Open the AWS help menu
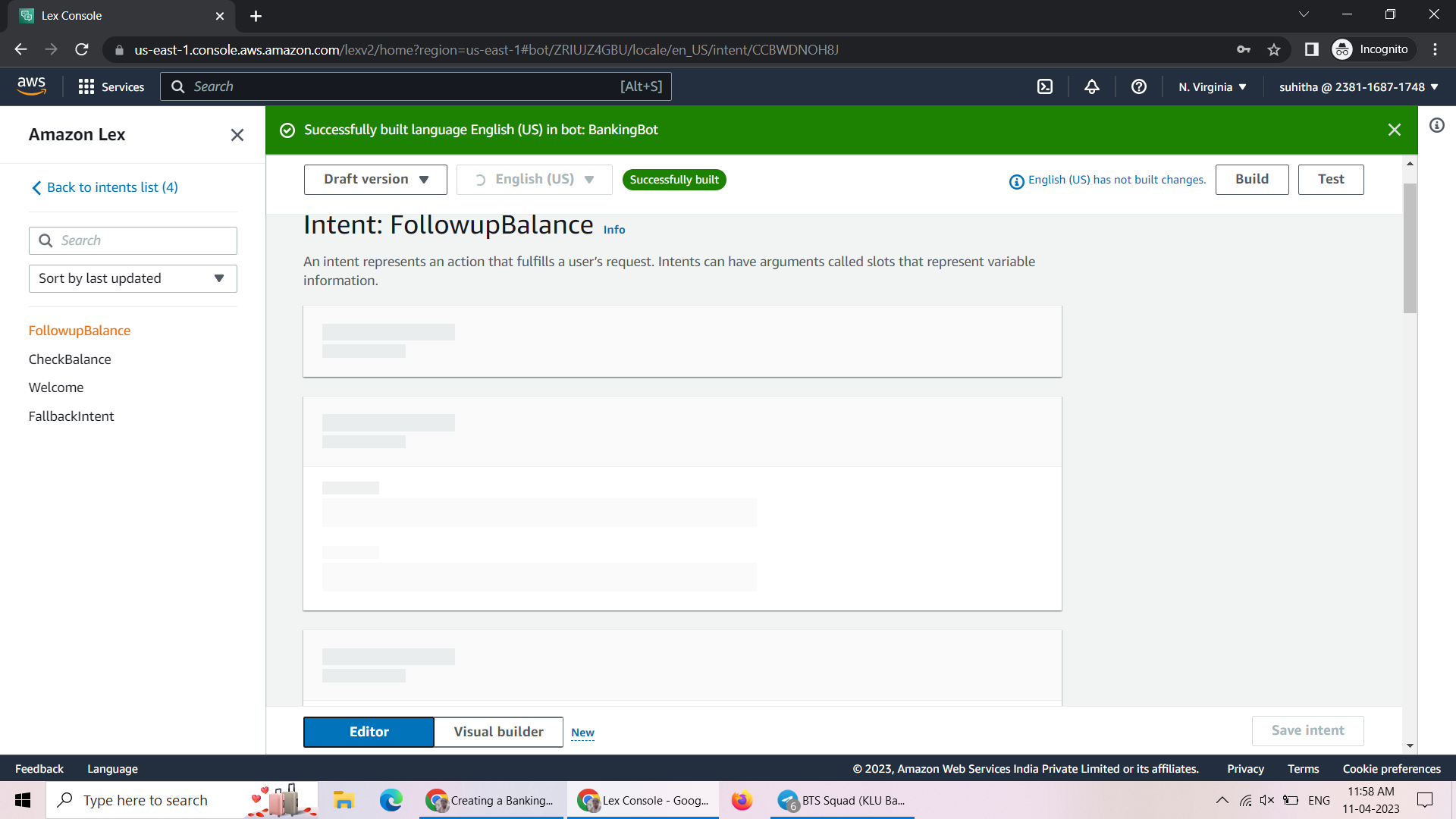The image size is (1456, 819). pyautogui.click(x=1138, y=86)
